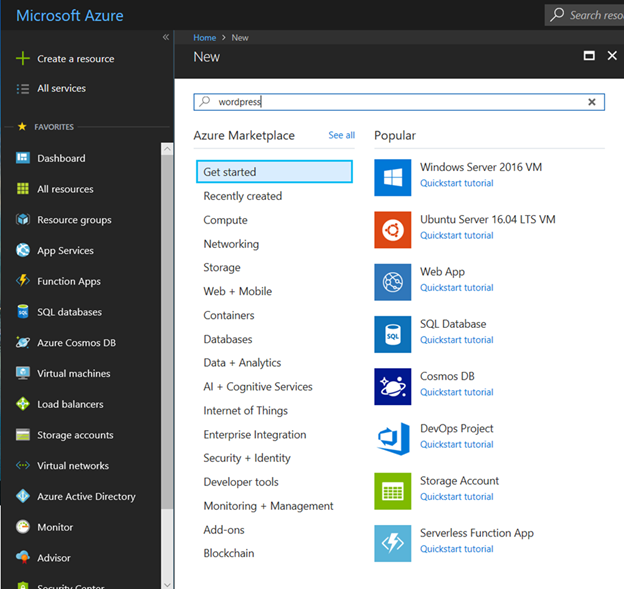
Task: Click the Microsoft Azure logo text
Action: coord(70,16)
